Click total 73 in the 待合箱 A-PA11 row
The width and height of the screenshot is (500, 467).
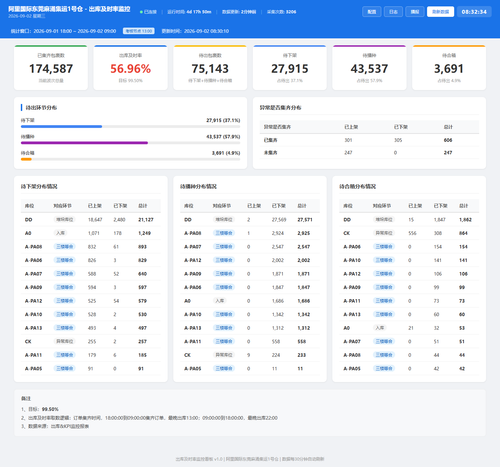point(462,301)
